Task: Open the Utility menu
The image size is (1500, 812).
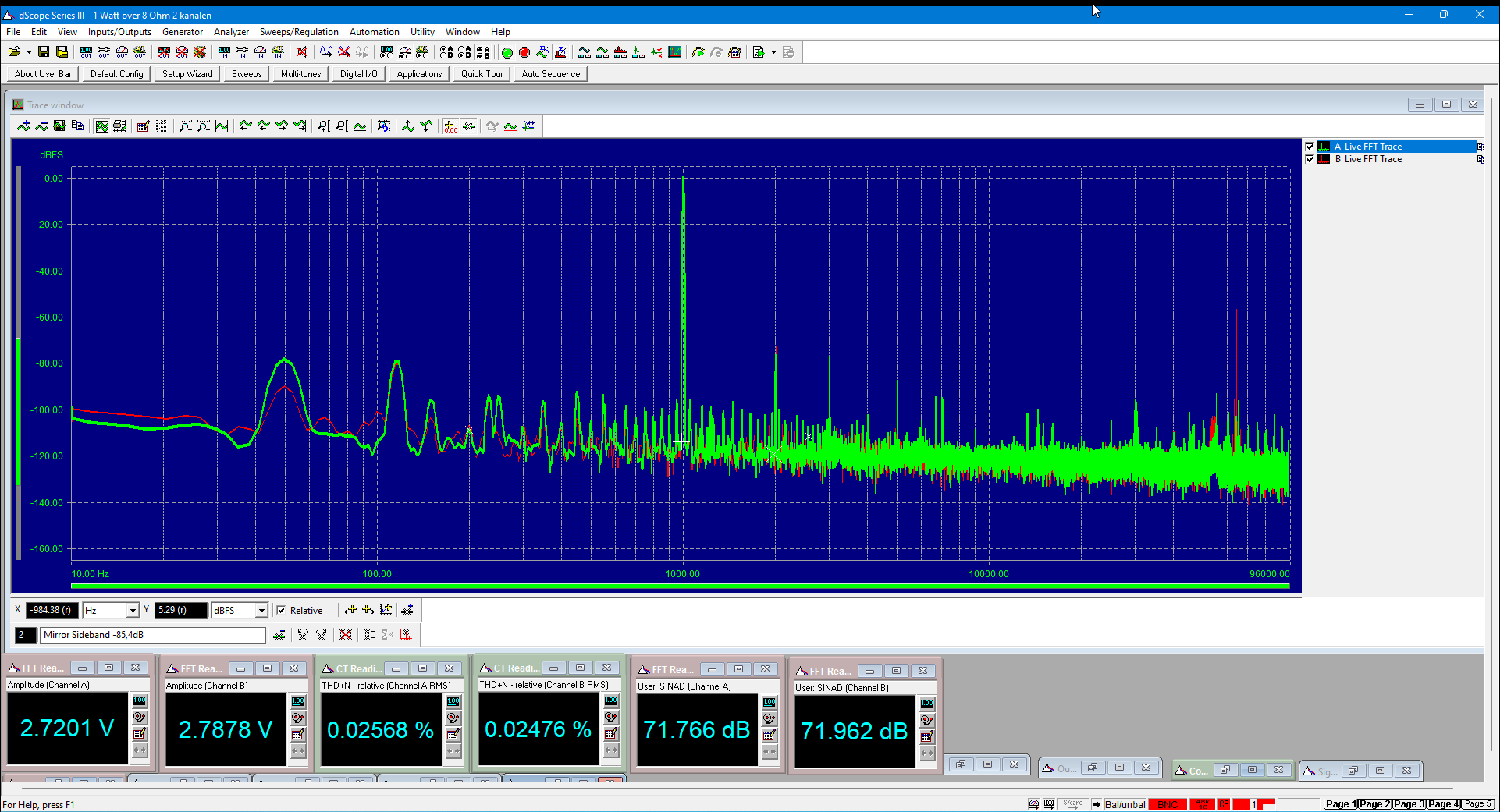Action: point(422,32)
